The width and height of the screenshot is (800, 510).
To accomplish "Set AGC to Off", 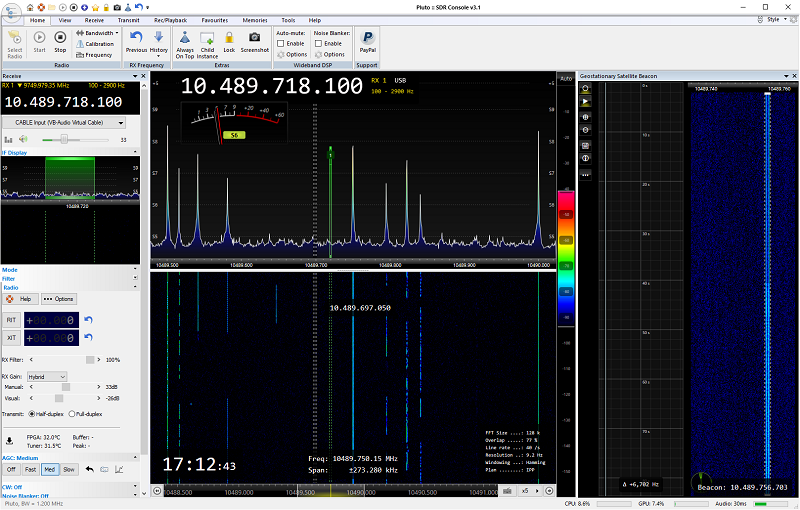I will pos(11,469).
